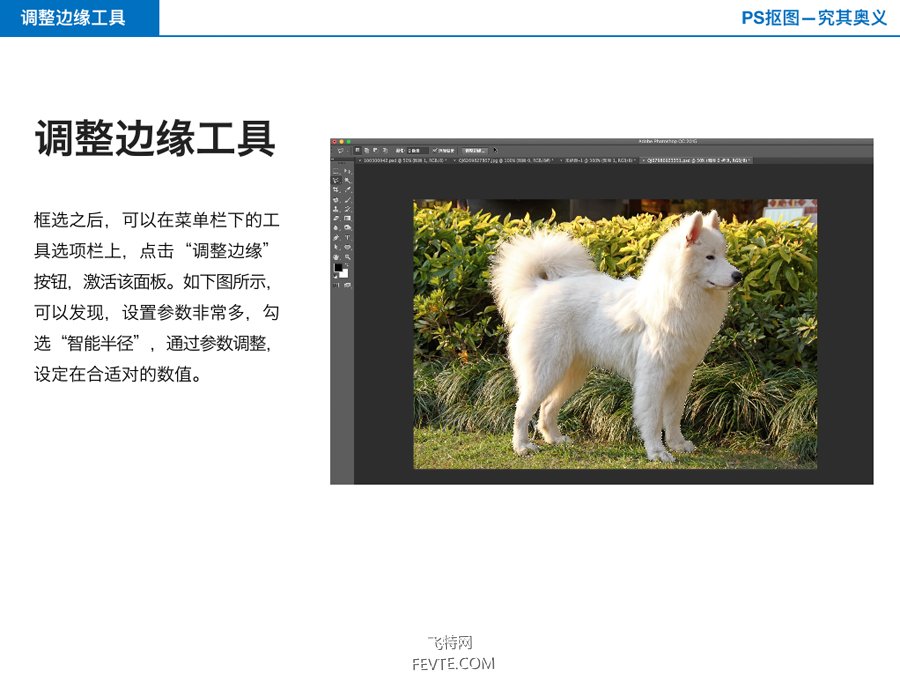Screen dimensions: 900x675
Task: Open the background color picker (white swatch)
Action: pyautogui.click(x=345, y=275)
